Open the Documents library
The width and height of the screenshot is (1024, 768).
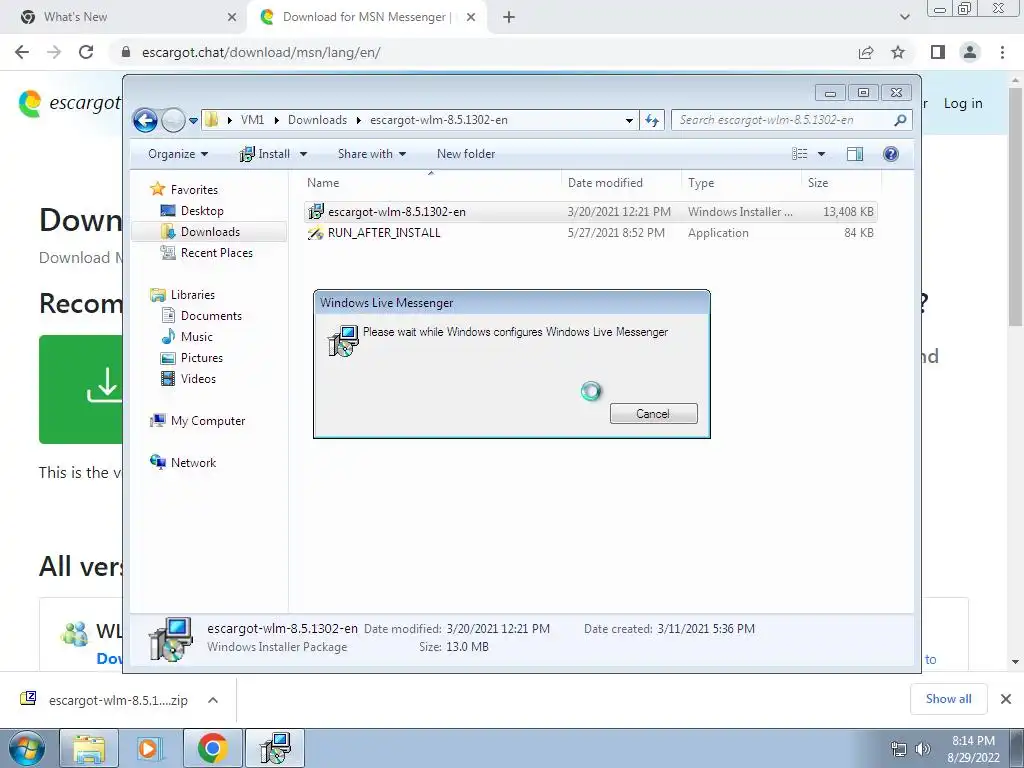click(211, 315)
